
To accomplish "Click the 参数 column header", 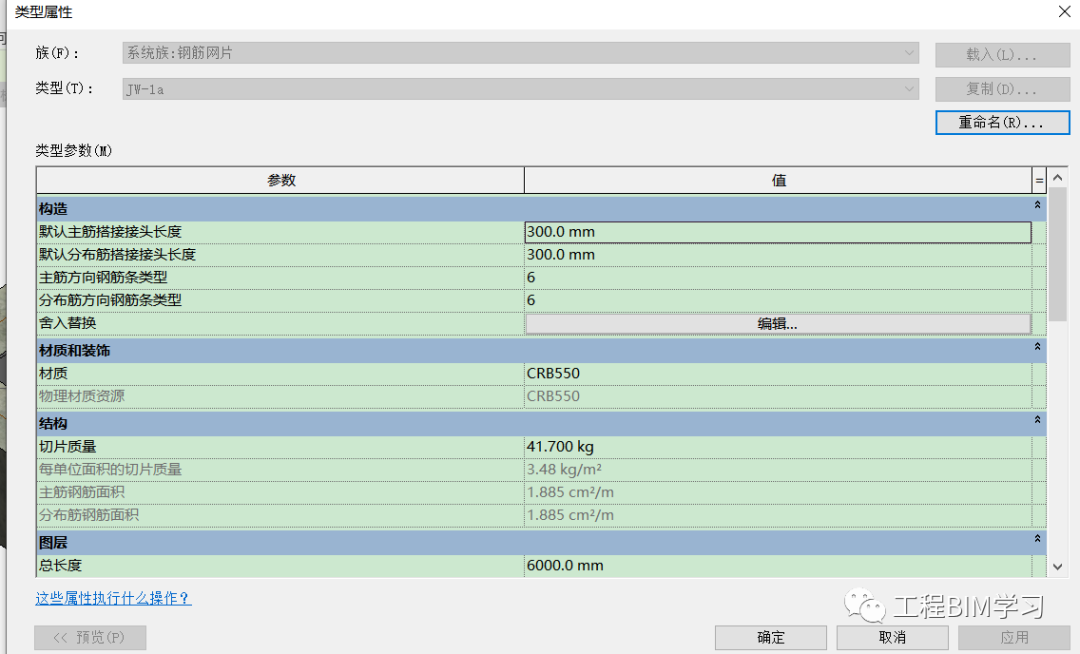I will (x=280, y=180).
